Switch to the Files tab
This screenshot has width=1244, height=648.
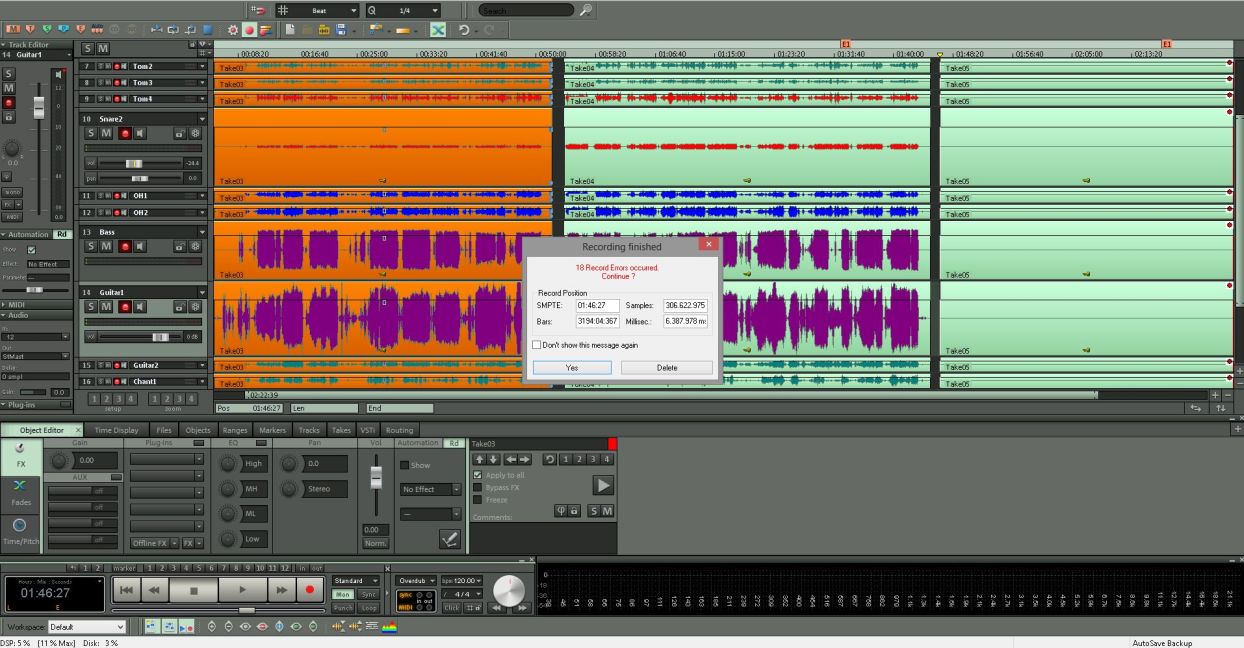(164, 430)
